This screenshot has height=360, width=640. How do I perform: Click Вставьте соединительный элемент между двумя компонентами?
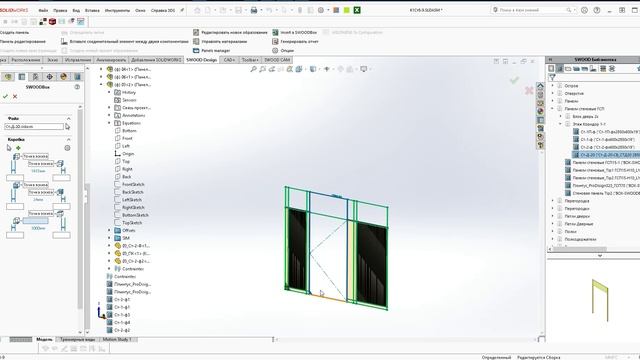(125, 41)
